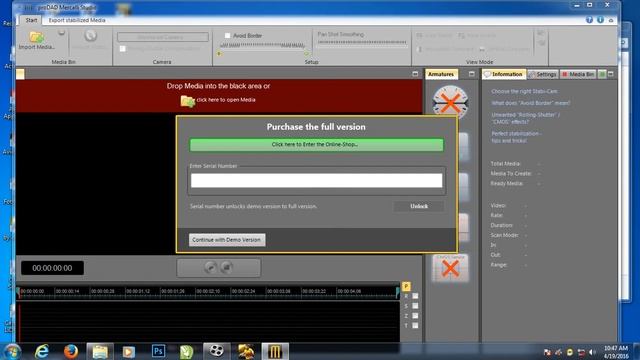Click the folder icon beside 'click here to open Media'
The width and height of the screenshot is (640, 360).
tap(187, 100)
